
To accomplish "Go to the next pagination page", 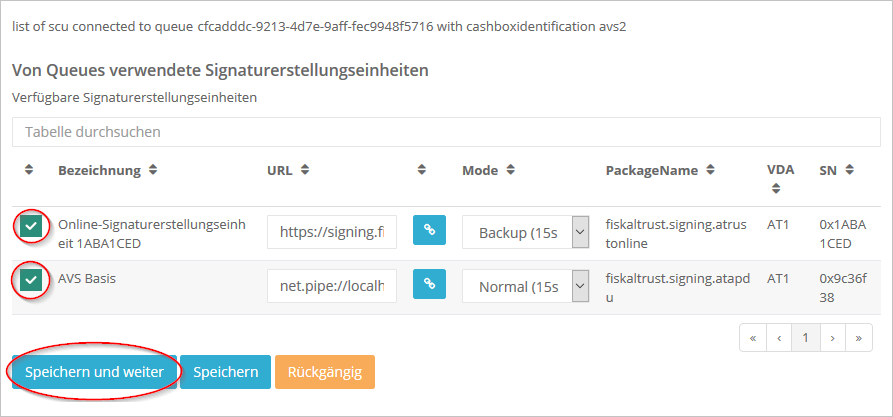I will click(832, 338).
